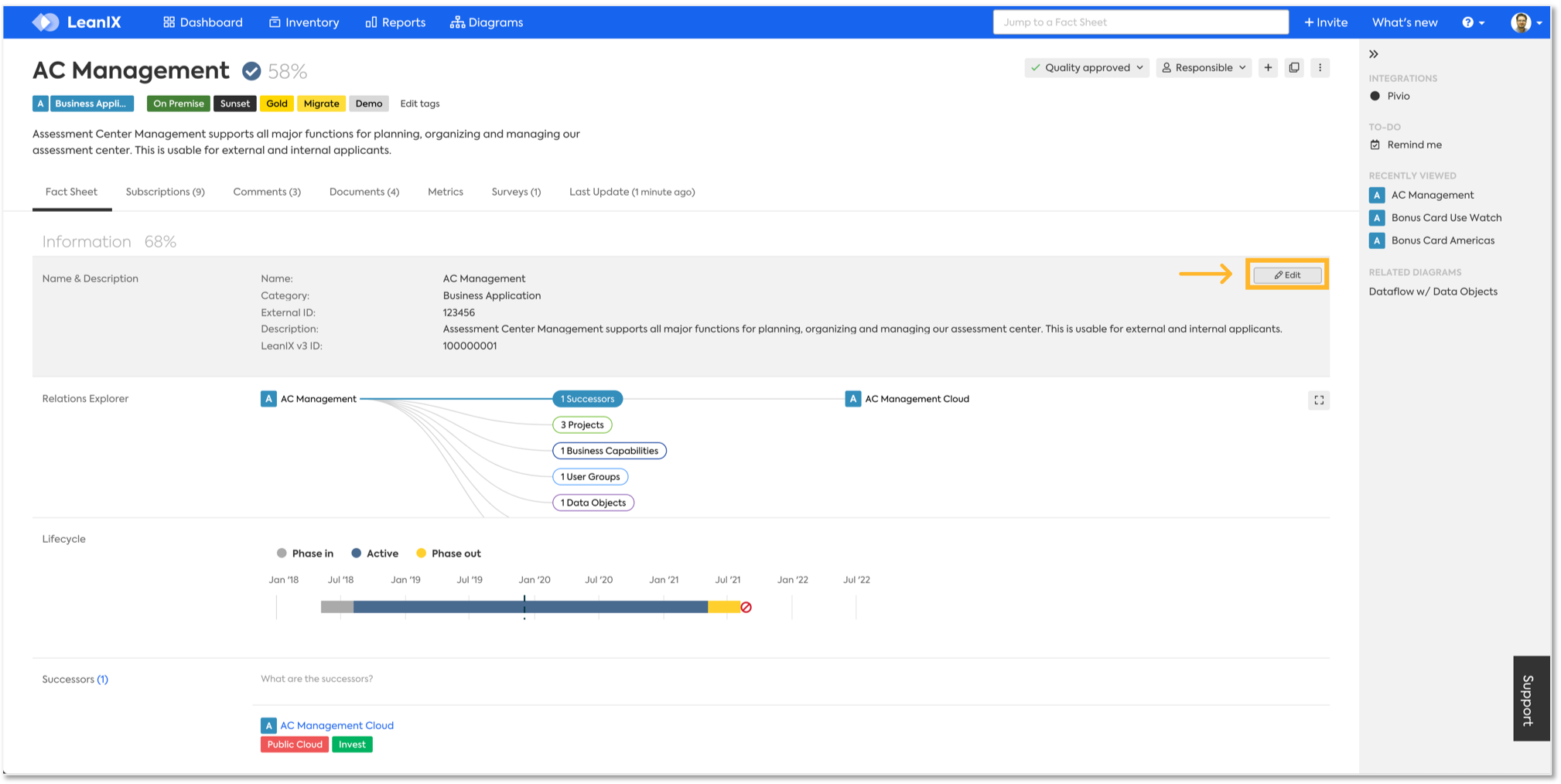
Task: Click the Active legend dot
Action: coord(357,553)
